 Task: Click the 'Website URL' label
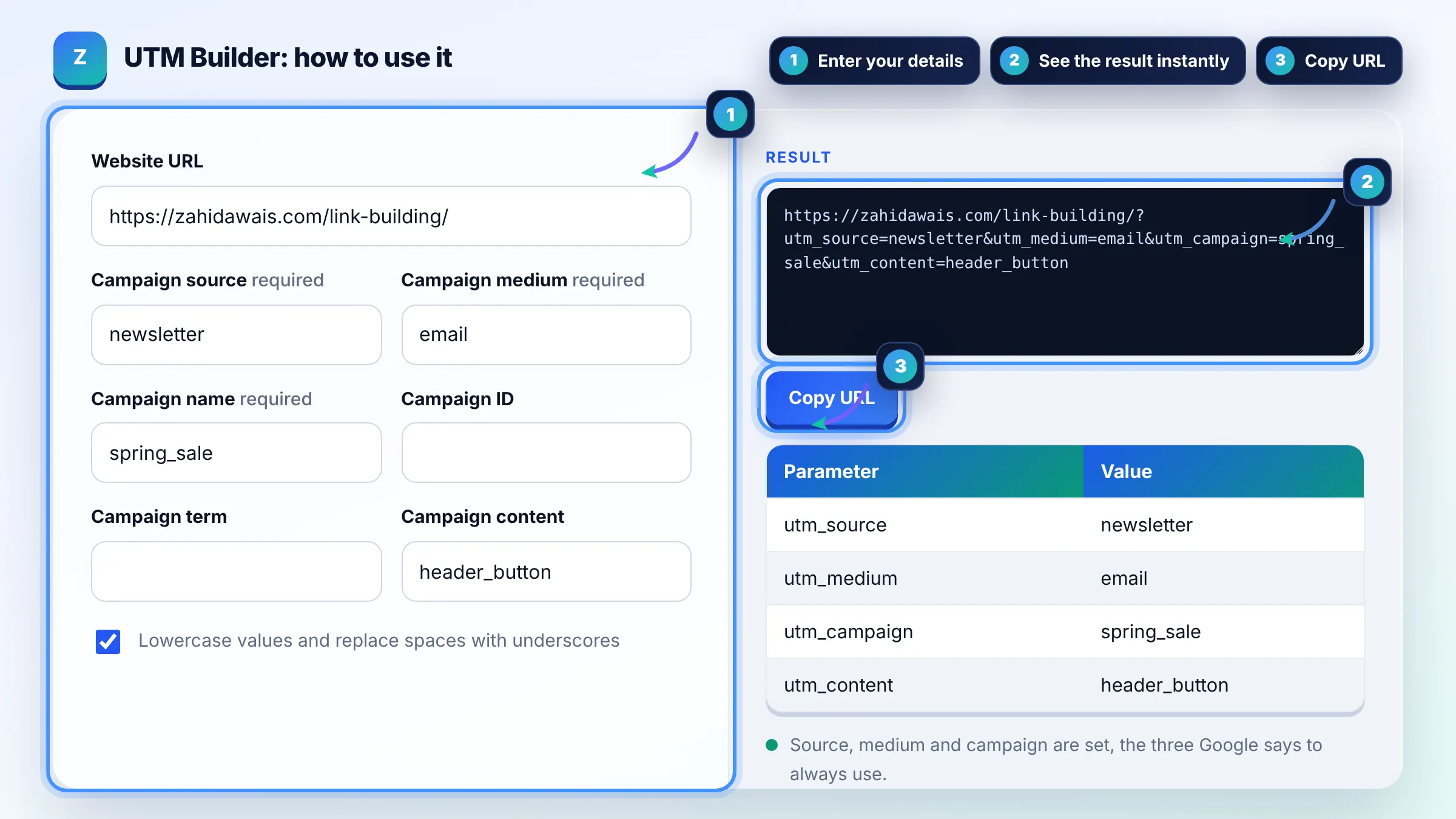pos(147,161)
